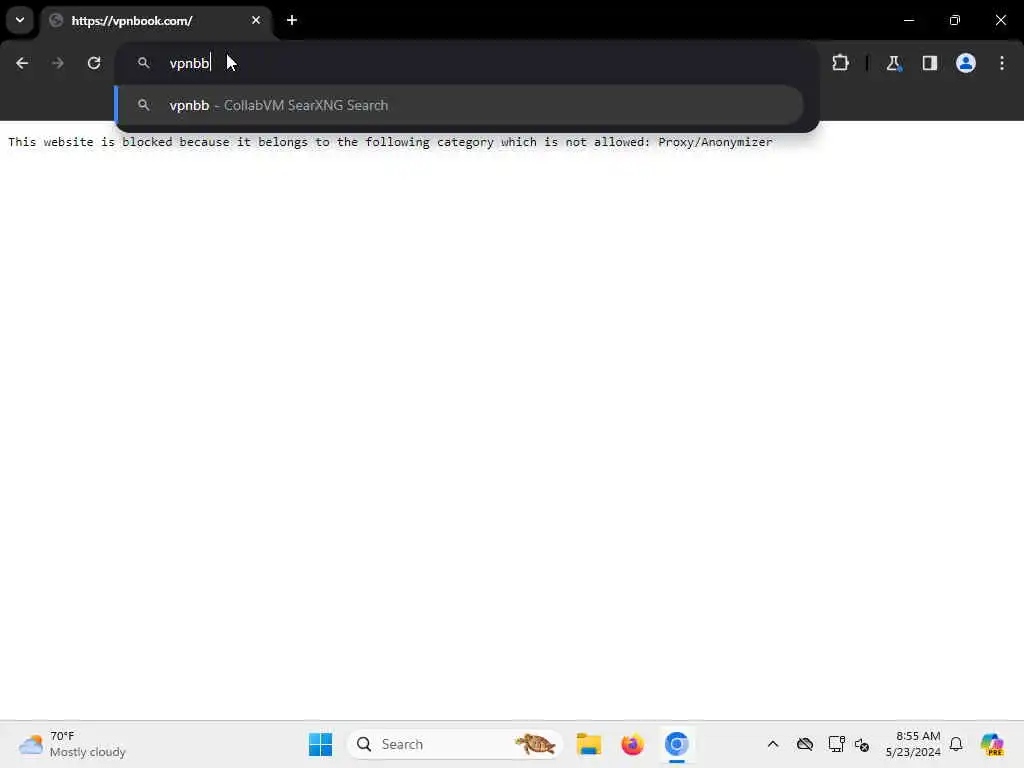Open File Explorer from the taskbar
1024x768 pixels.
pyautogui.click(x=588, y=744)
